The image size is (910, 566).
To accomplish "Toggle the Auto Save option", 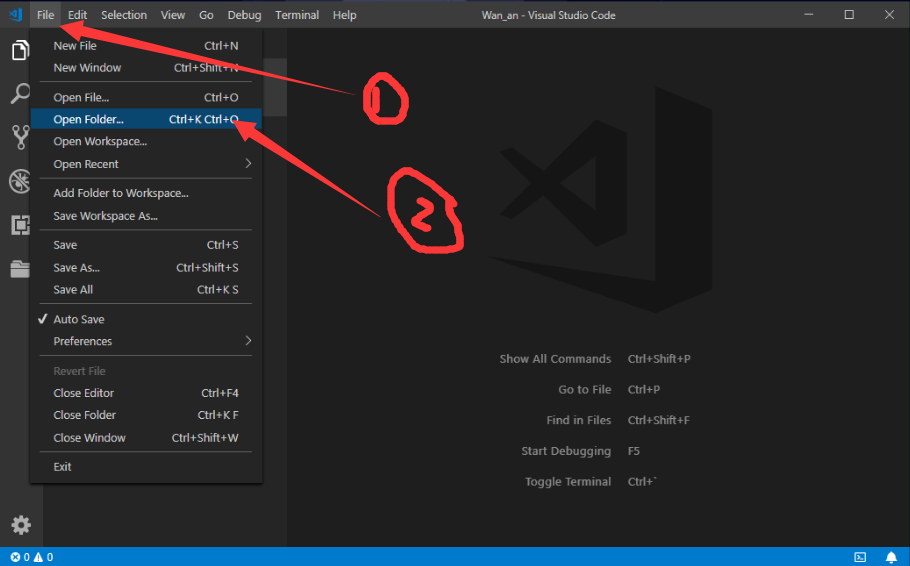I will click(x=146, y=319).
